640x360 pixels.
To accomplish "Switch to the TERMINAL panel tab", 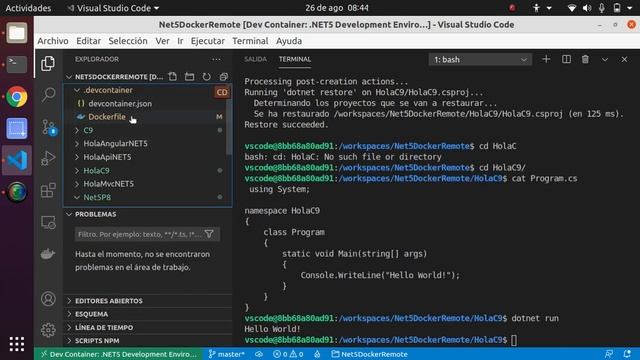I will (x=295, y=59).
